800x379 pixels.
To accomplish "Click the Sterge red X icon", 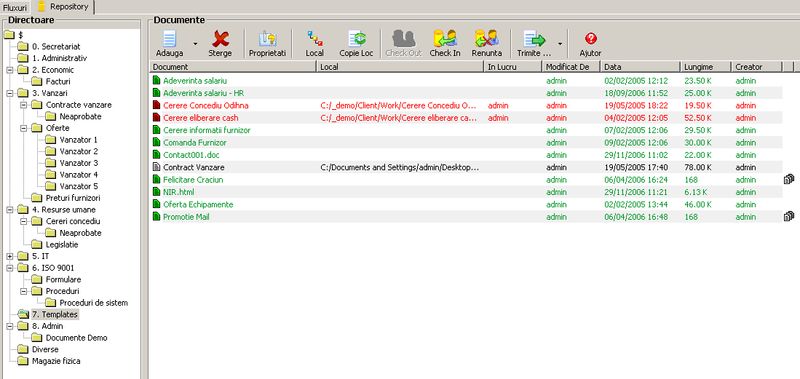I will click(x=220, y=39).
